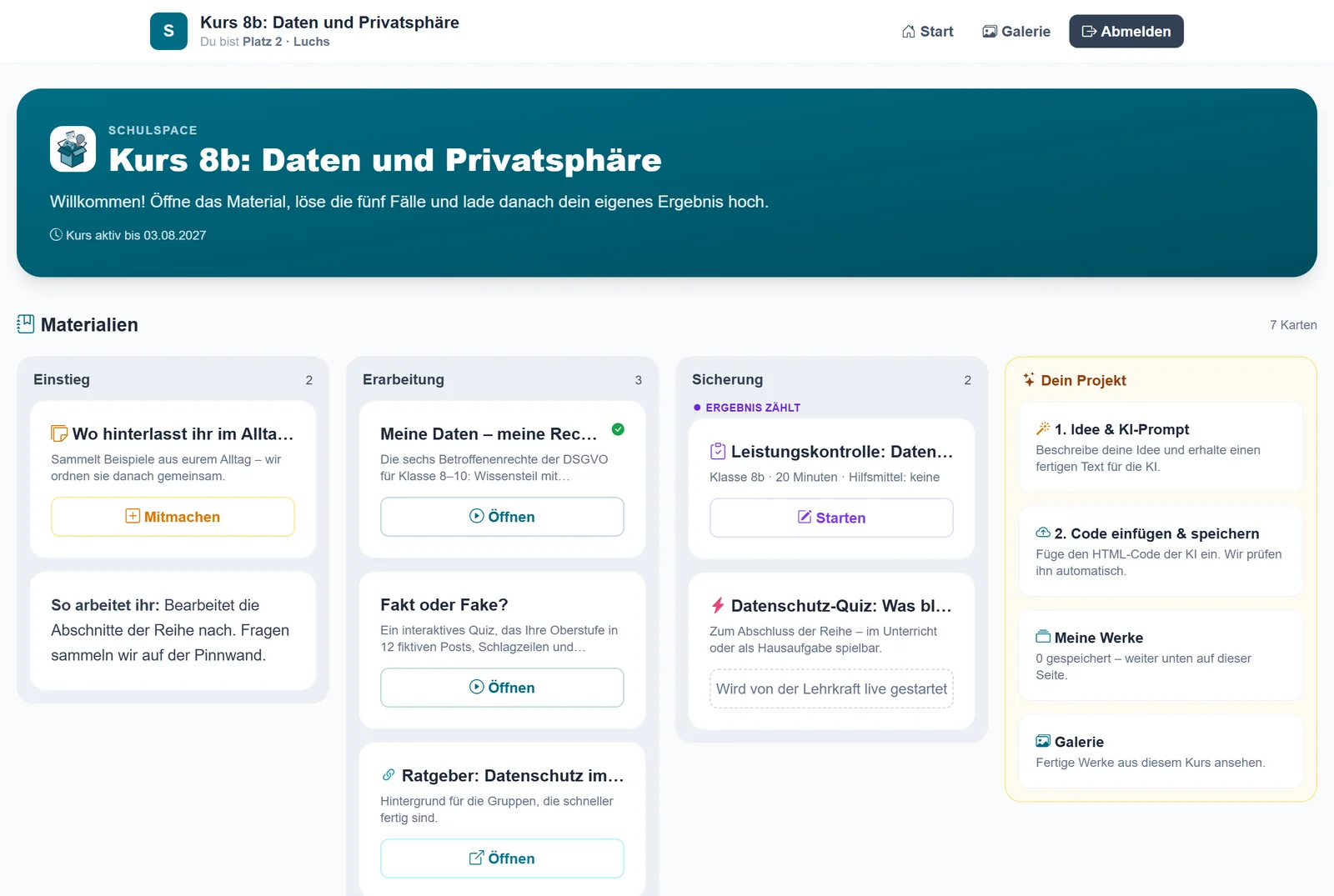Click the green checkmark on Meine Daten card
Screen dimensions: 1334x896
point(618,429)
